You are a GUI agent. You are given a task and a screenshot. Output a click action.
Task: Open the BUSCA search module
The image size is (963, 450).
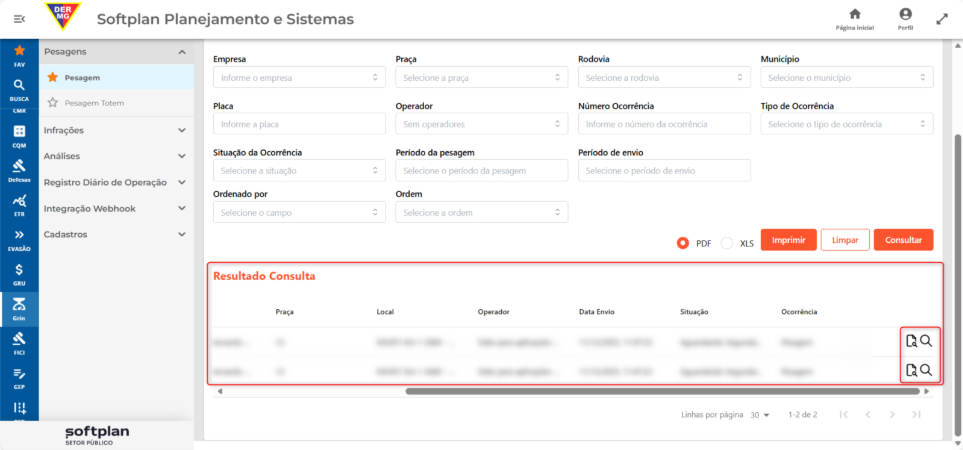[x=19, y=90]
